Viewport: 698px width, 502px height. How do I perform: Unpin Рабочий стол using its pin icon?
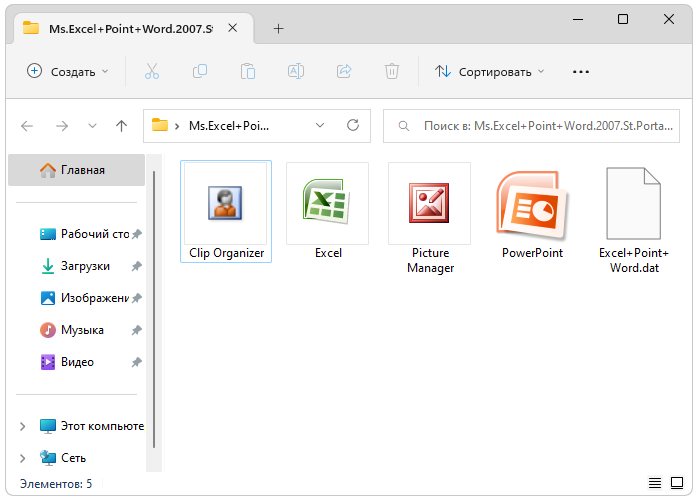pos(137,234)
